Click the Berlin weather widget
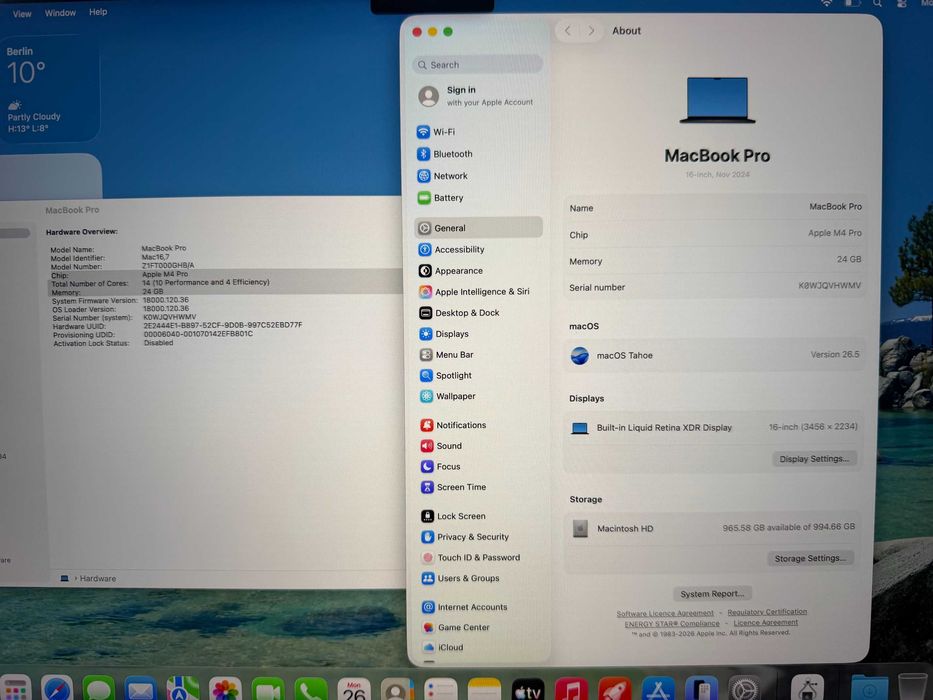Image resolution: width=933 pixels, height=700 pixels. click(x=49, y=88)
